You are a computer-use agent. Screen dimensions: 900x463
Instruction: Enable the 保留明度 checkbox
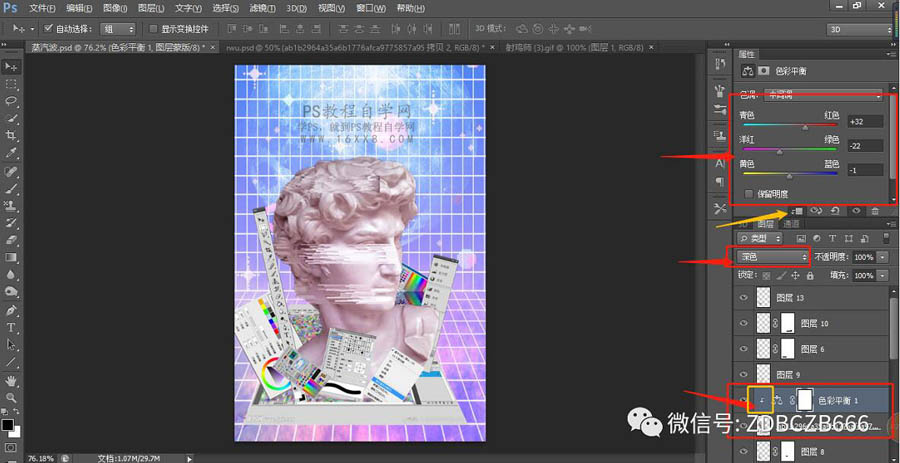click(749, 193)
